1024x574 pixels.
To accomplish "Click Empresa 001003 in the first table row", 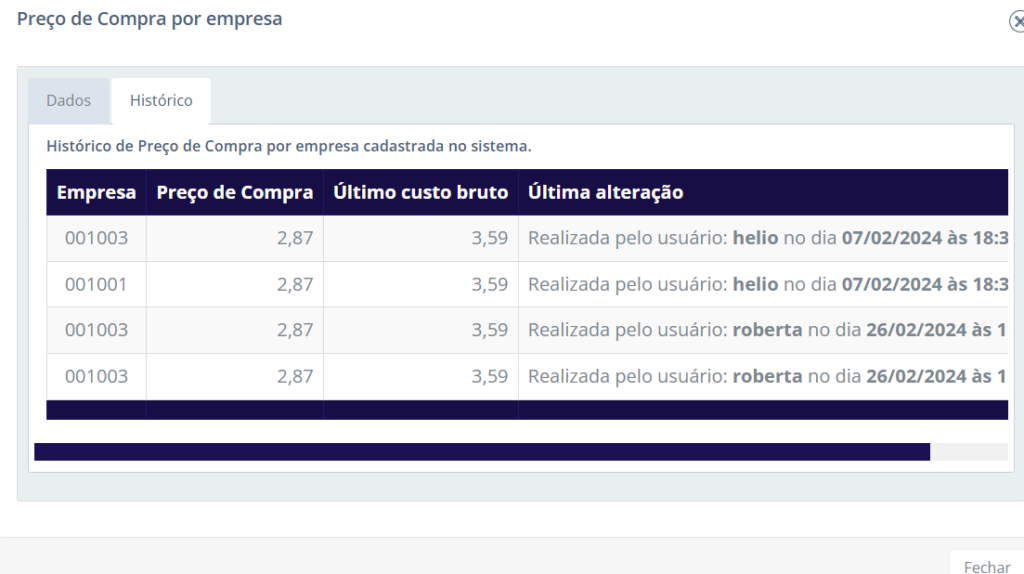I will [x=96, y=238].
